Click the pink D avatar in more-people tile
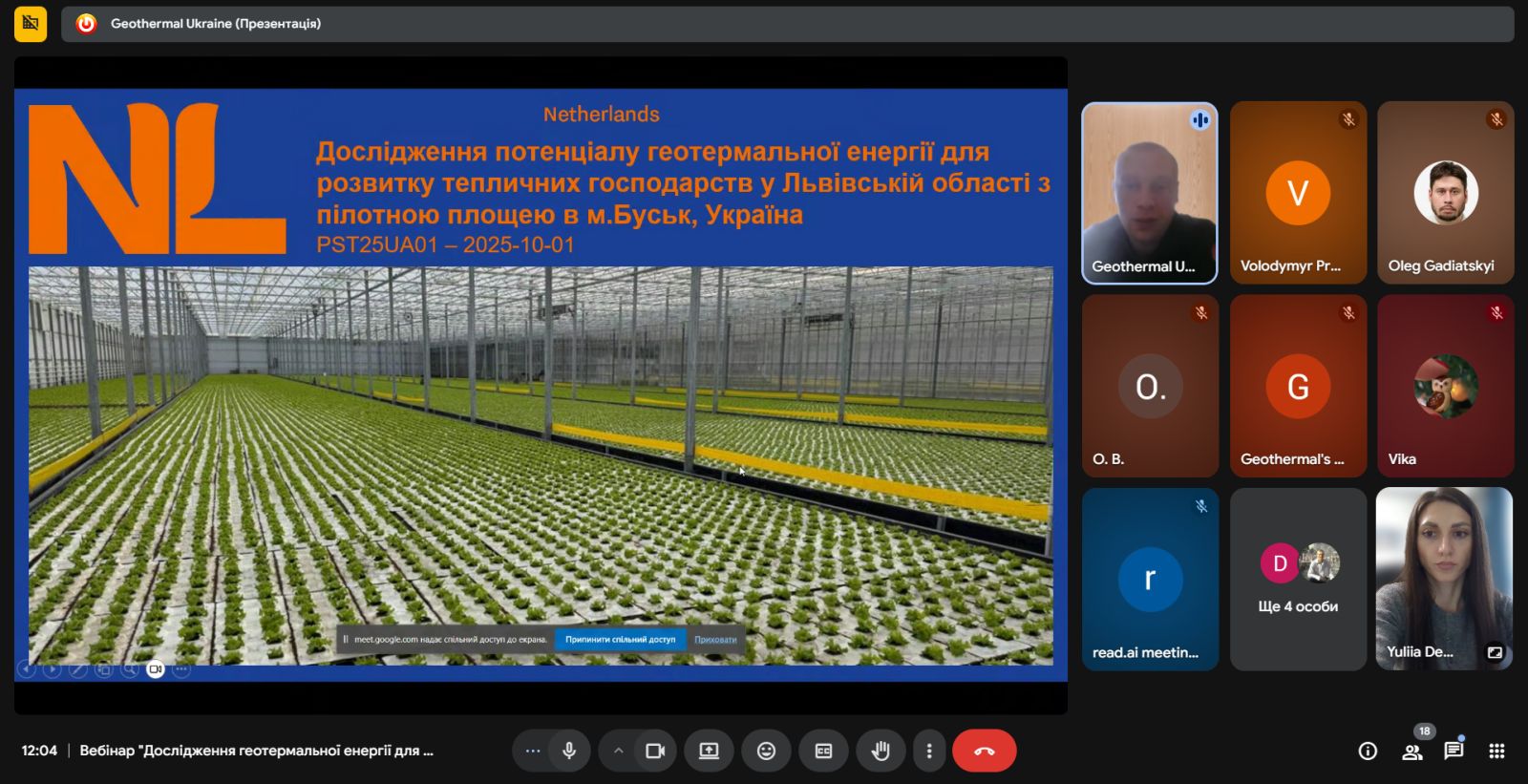 click(1280, 563)
